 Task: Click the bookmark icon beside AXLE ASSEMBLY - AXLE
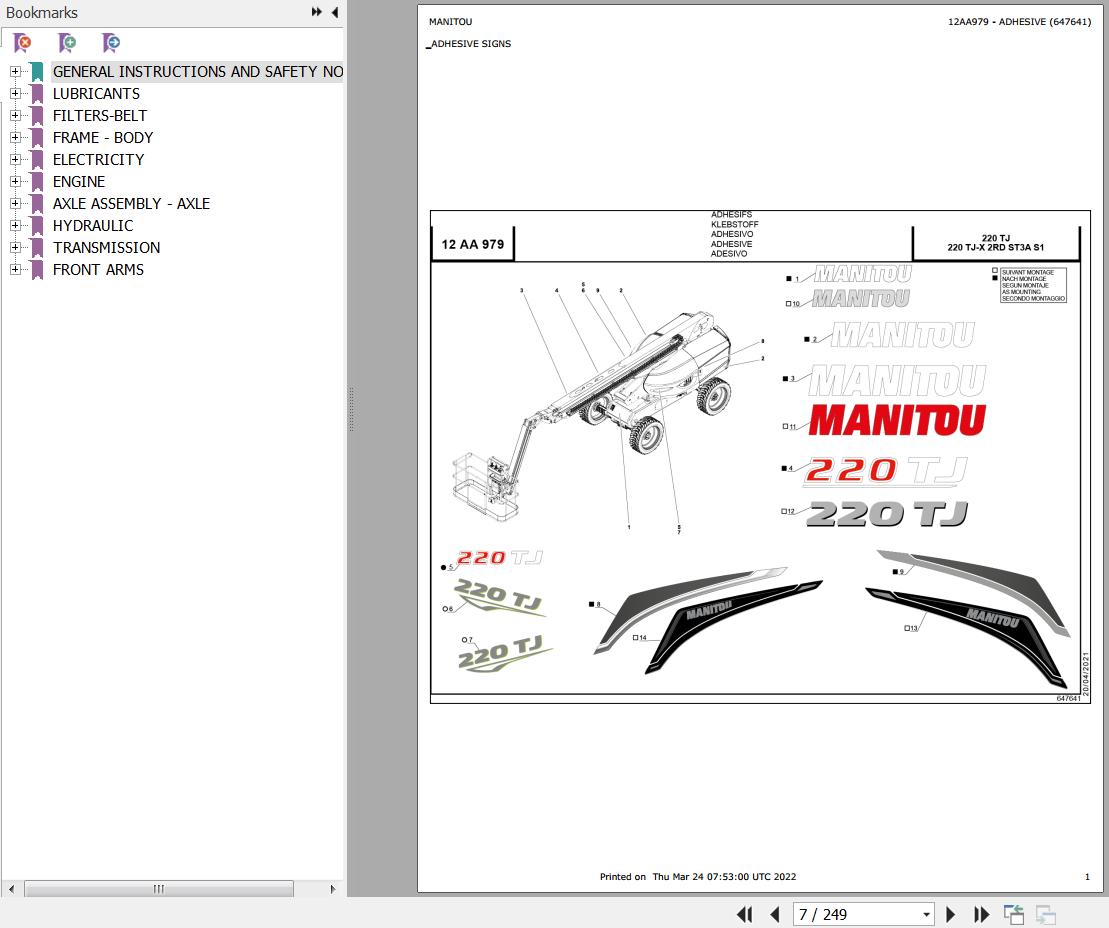(37, 204)
